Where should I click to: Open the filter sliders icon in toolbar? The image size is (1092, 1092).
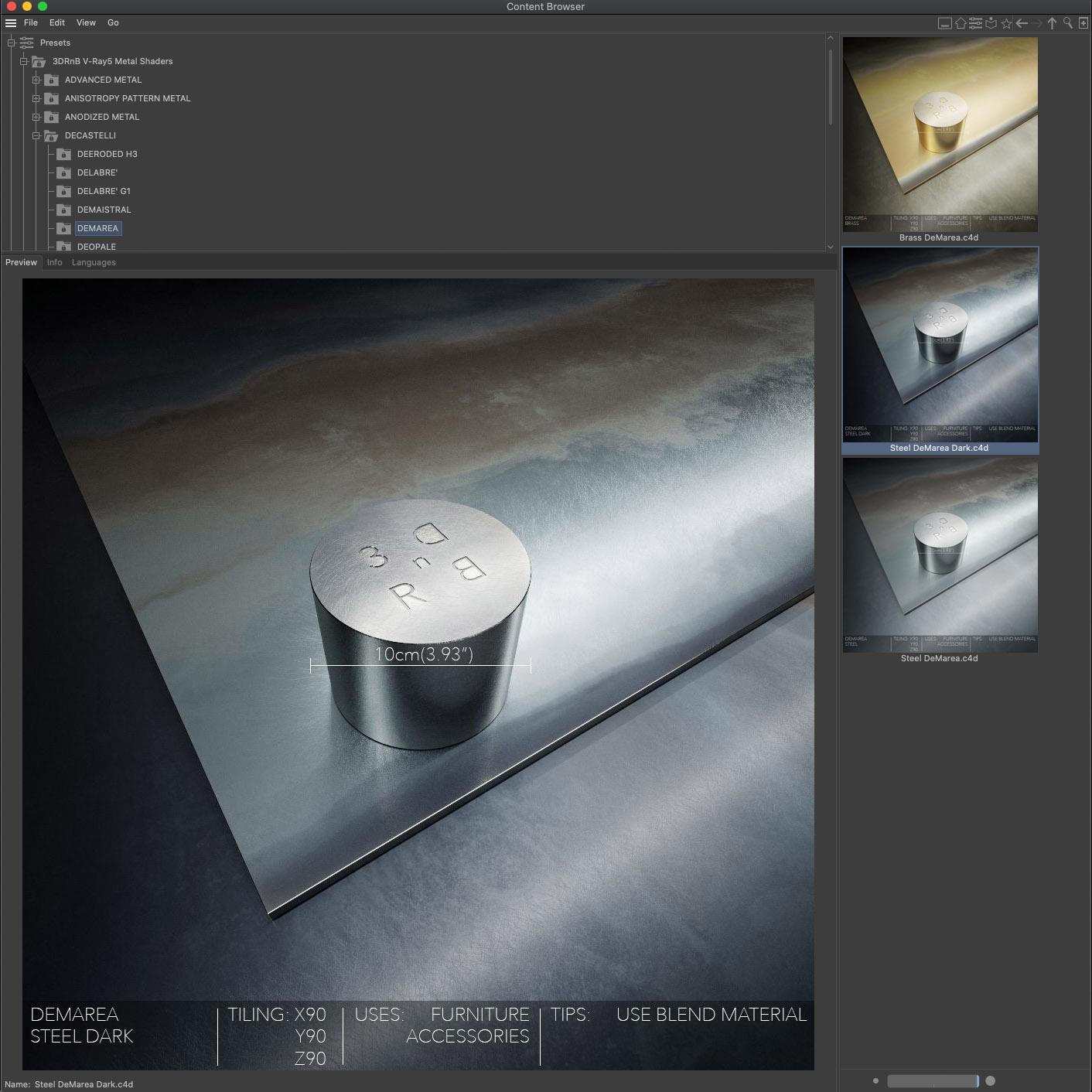click(x=976, y=23)
